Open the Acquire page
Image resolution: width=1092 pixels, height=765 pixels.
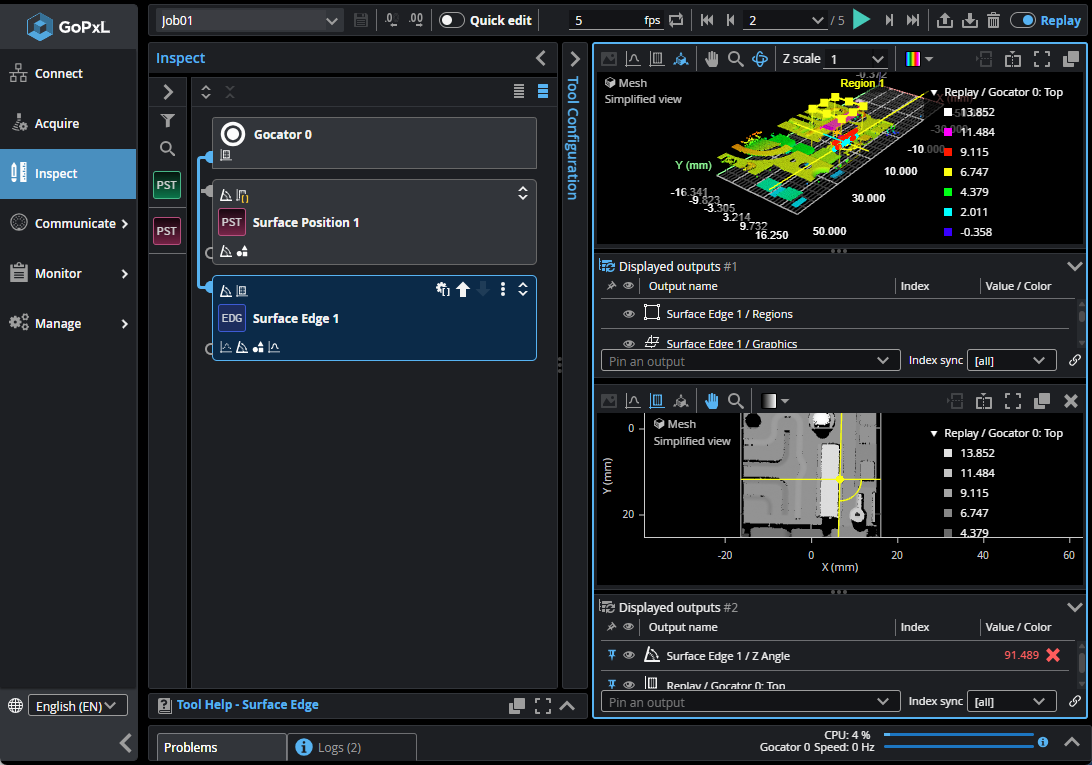(57, 124)
